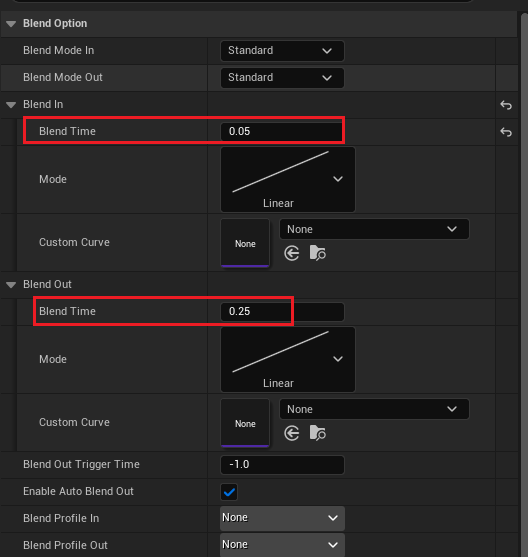
Task: Browse to Blend In Custom Curve asset
Action: pyautogui.click(x=317, y=253)
